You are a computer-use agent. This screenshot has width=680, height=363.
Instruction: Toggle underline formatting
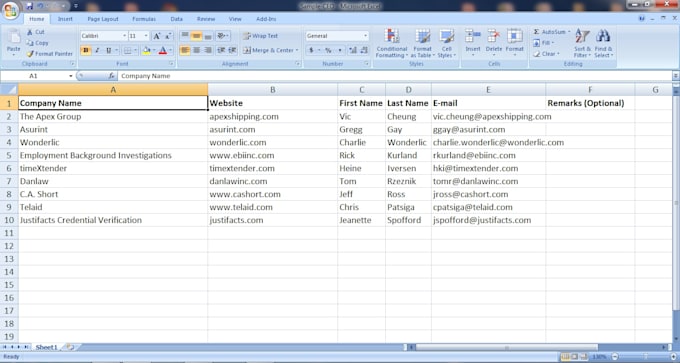pos(108,50)
